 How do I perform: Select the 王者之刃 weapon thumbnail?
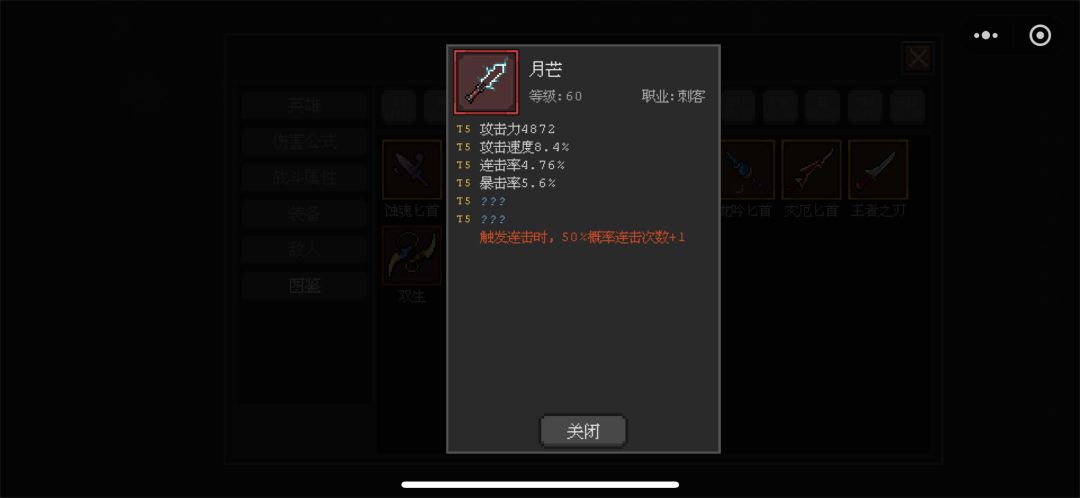tap(878, 169)
